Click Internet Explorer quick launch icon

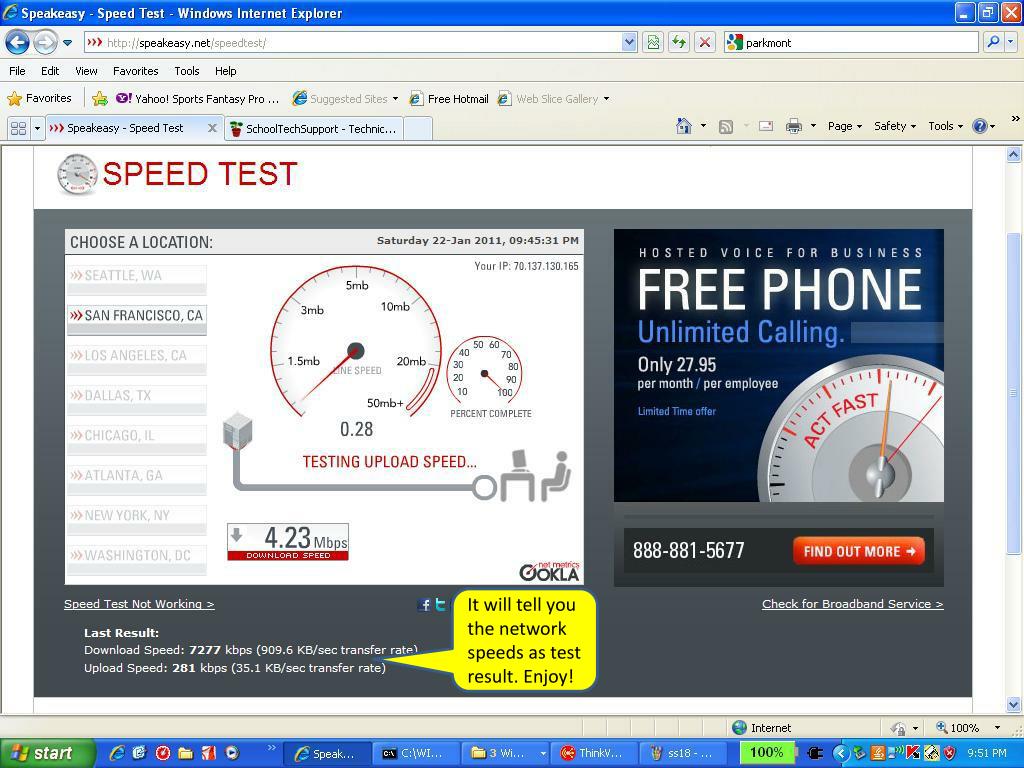pos(117,753)
